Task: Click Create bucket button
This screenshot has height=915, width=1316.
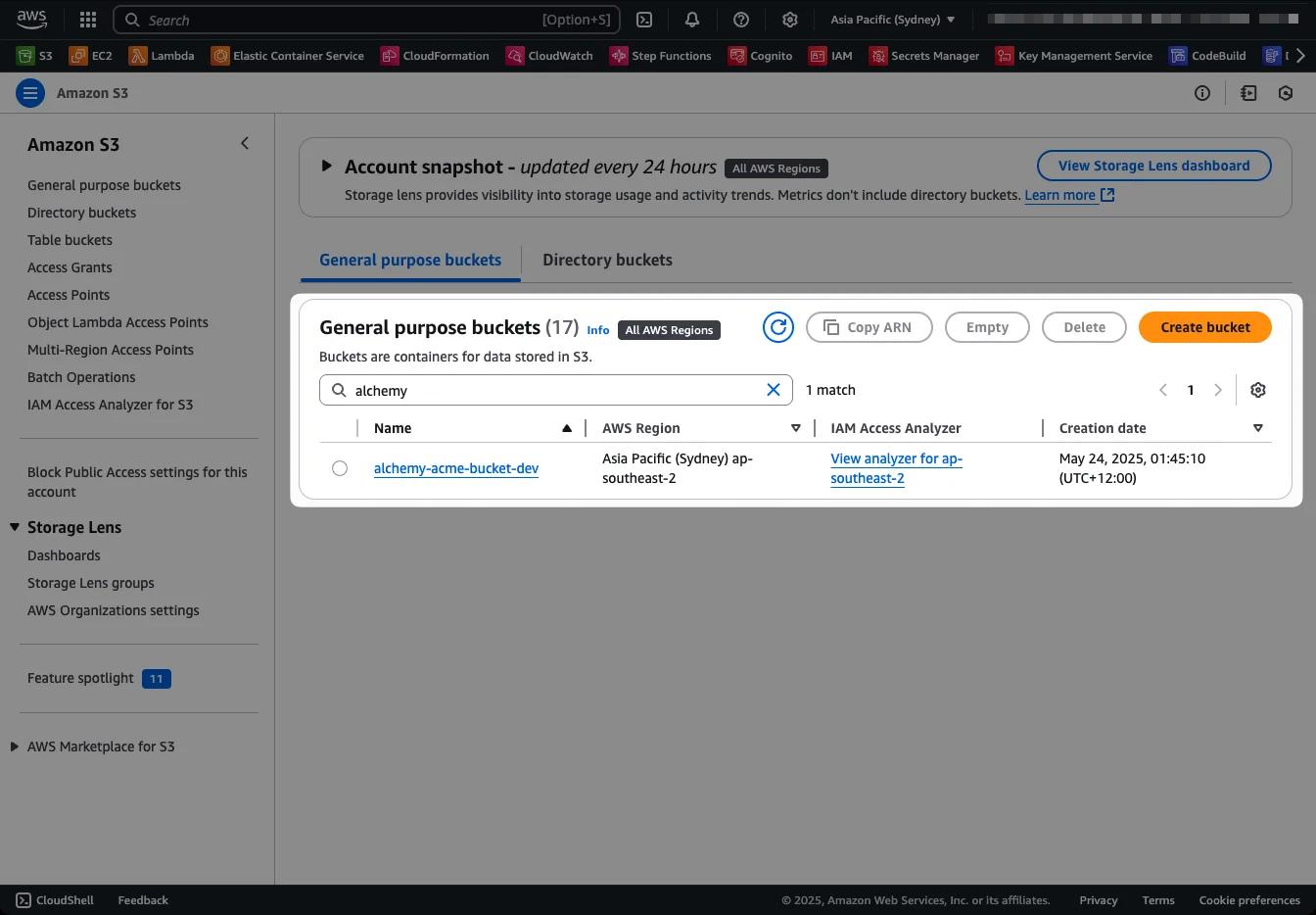Action: (1205, 327)
